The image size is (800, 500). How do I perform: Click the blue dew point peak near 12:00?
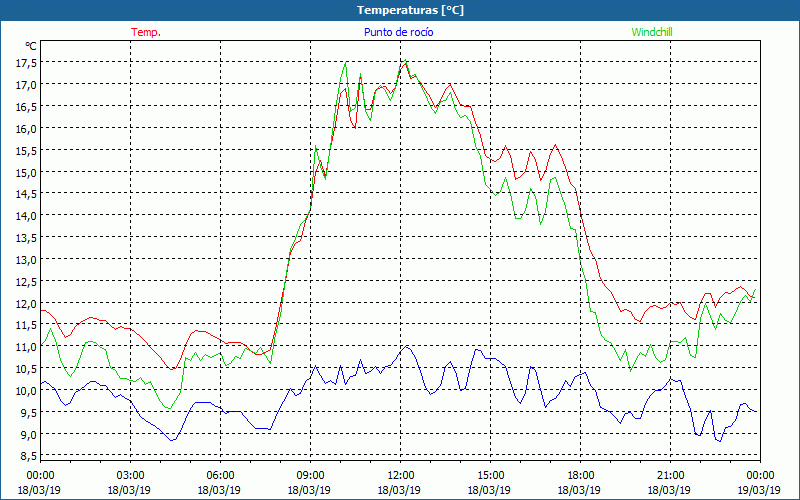[x=406, y=346]
